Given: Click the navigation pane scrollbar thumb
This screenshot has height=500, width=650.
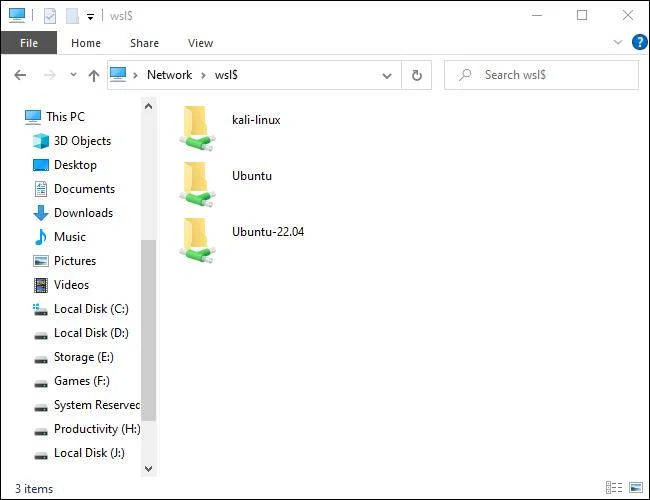Looking at the screenshot, I should point(148,330).
